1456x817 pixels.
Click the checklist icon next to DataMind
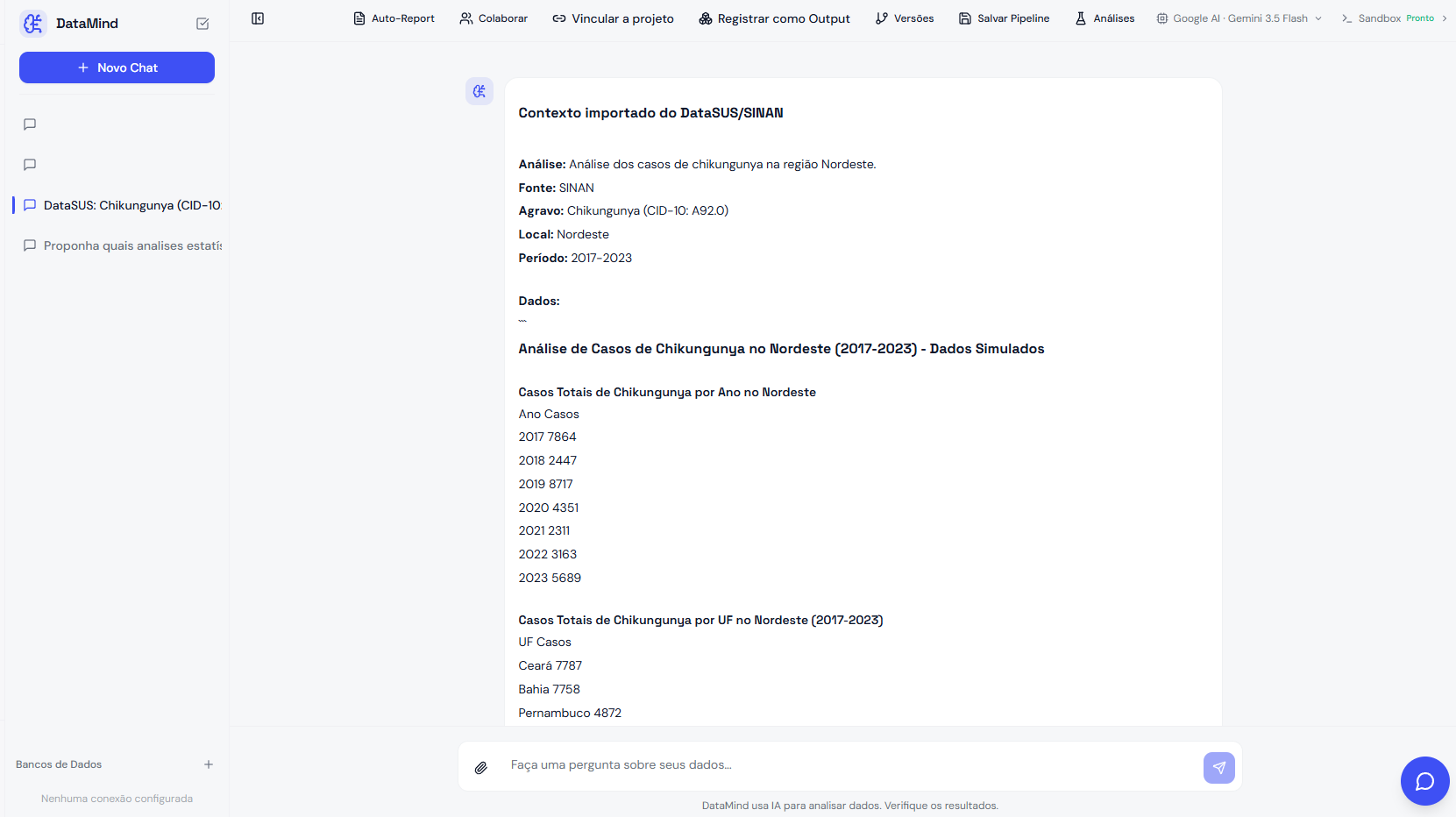[x=202, y=24]
